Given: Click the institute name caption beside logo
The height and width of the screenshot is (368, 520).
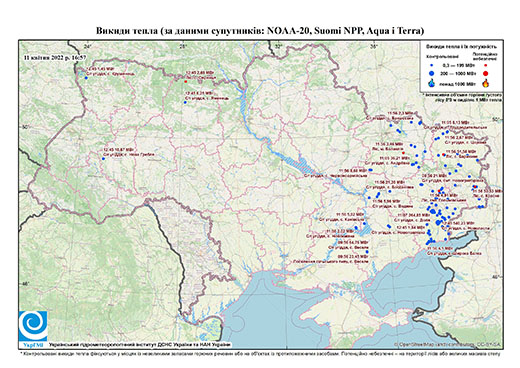Looking at the screenshot, I should point(140,344).
